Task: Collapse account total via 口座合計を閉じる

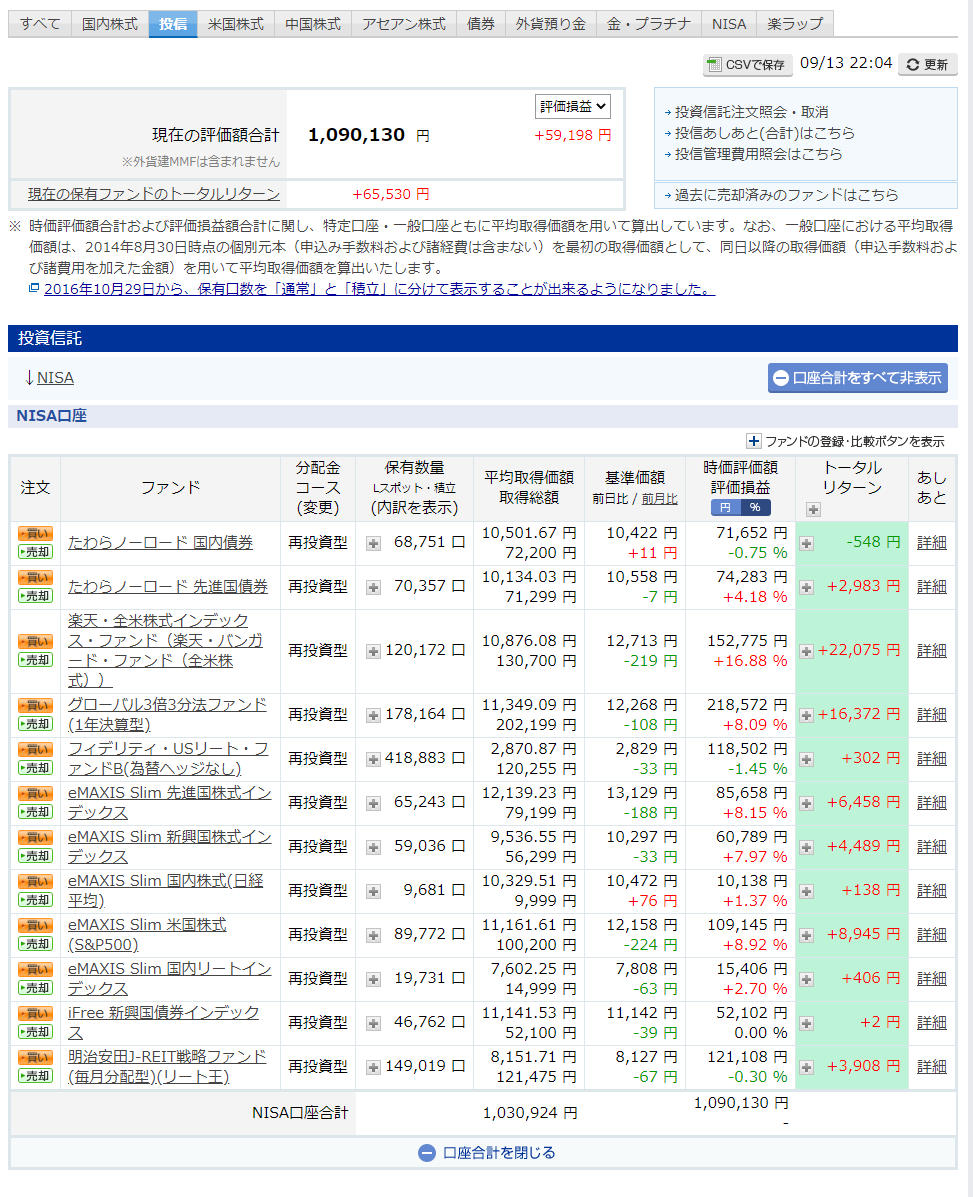Action: (487, 1153)
